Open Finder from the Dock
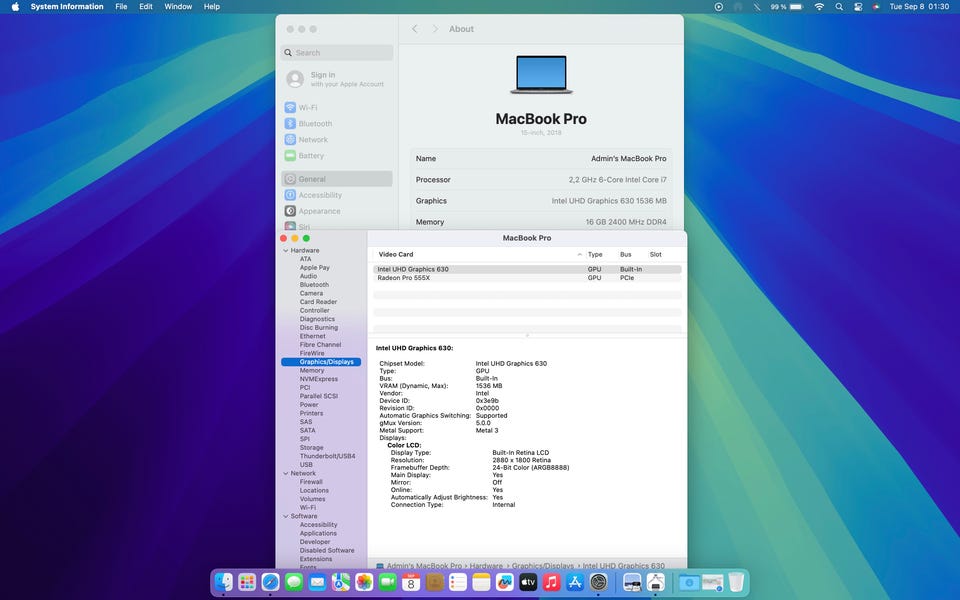 click(x=224, y=582)
